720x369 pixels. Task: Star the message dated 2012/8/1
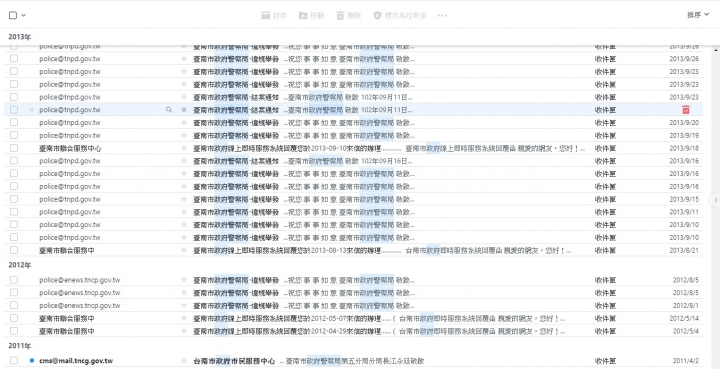(x=184, y=306)
